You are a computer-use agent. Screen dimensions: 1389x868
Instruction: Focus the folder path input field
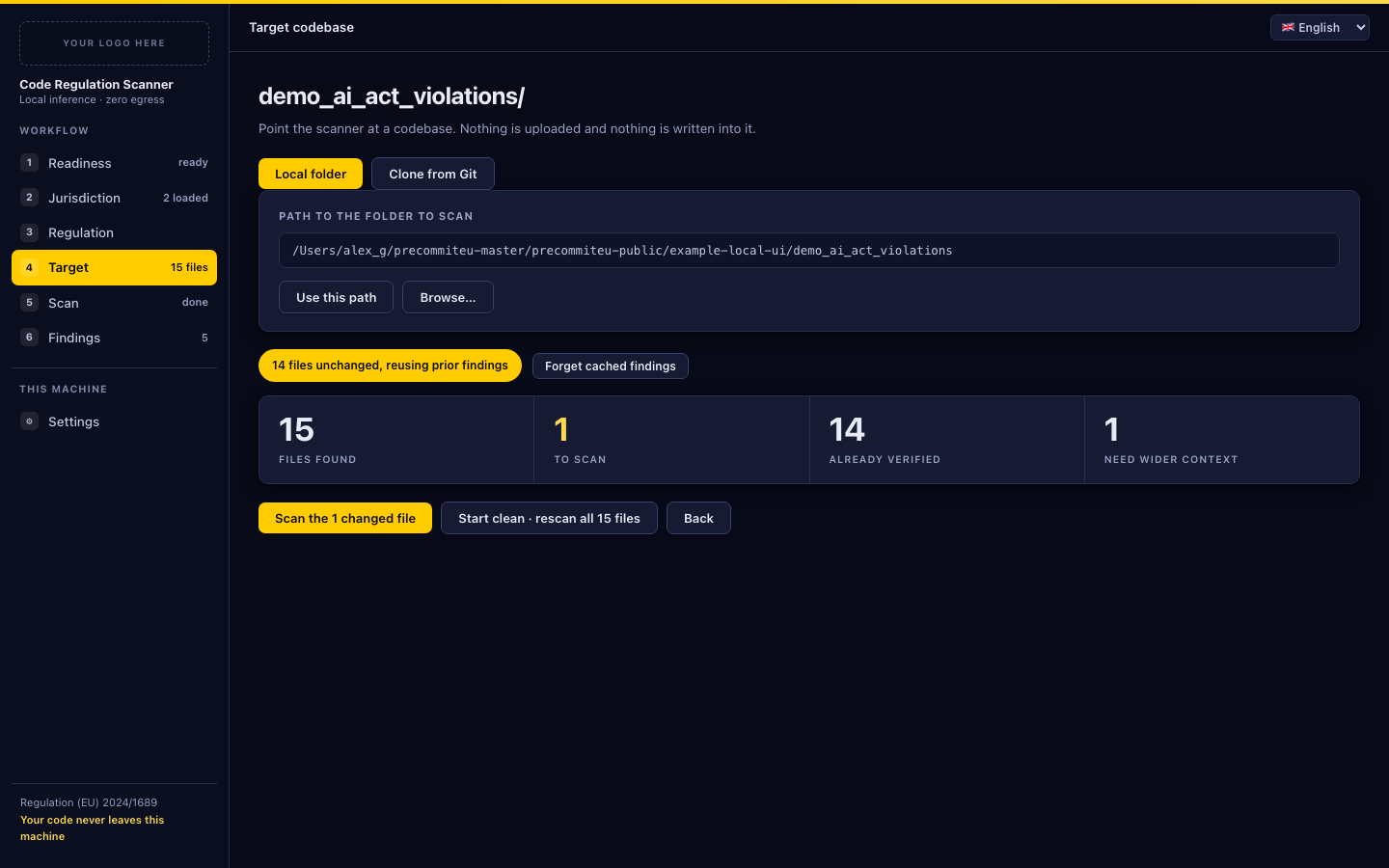click(x=809, y=250)
